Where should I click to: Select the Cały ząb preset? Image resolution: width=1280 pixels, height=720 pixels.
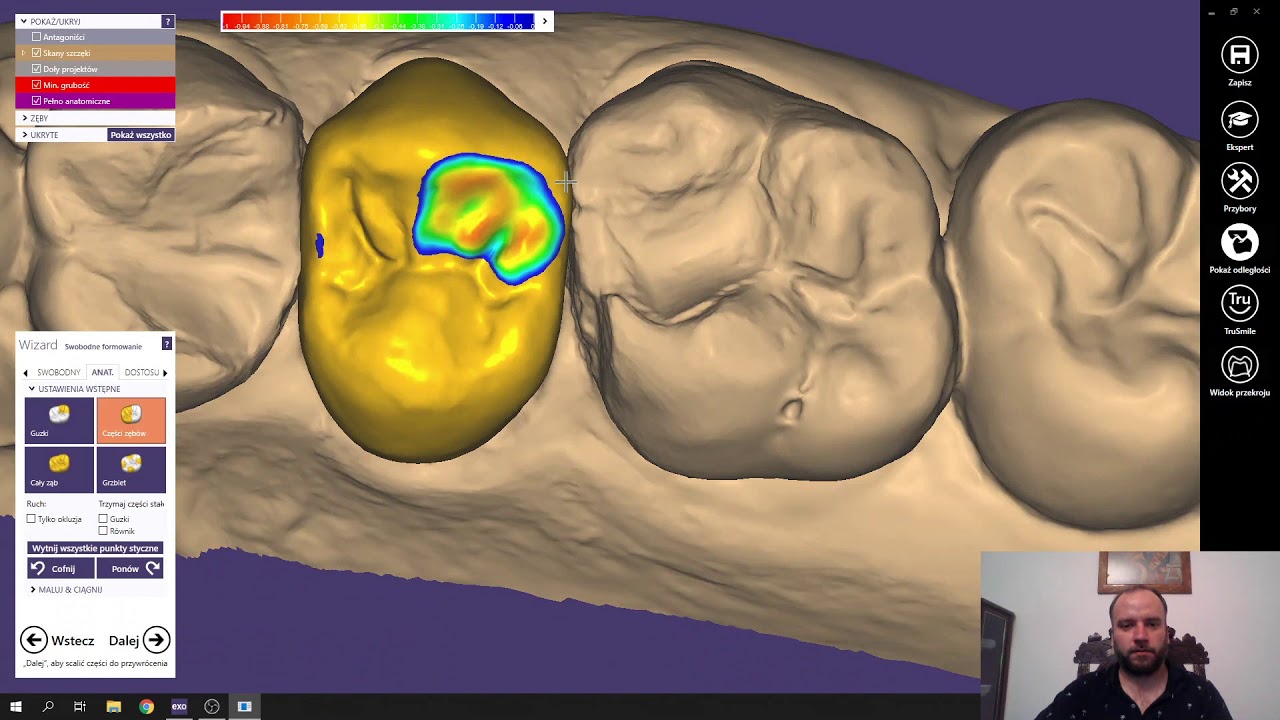click(59, 470)
